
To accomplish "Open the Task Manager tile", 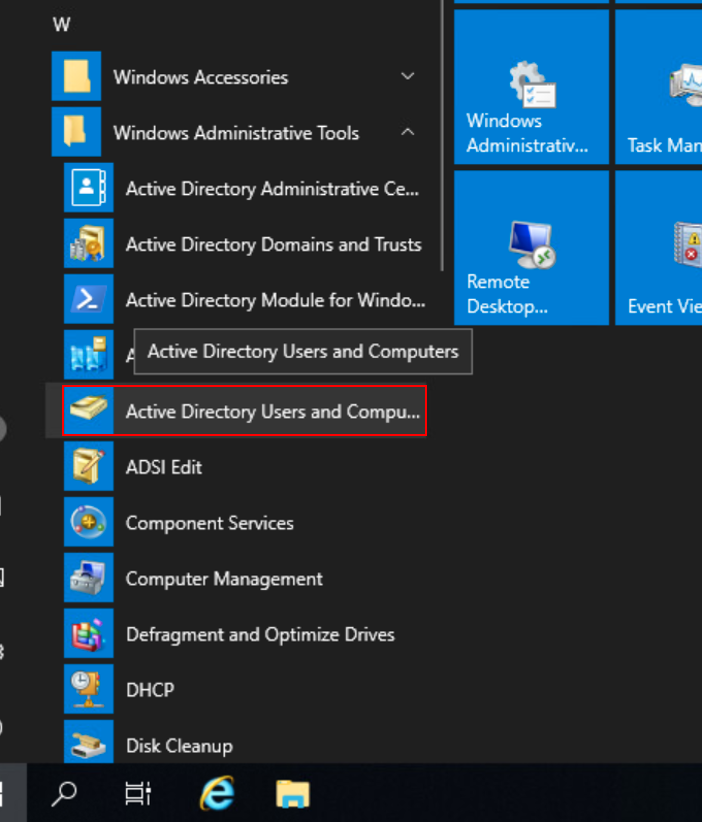I will point(660,86).
